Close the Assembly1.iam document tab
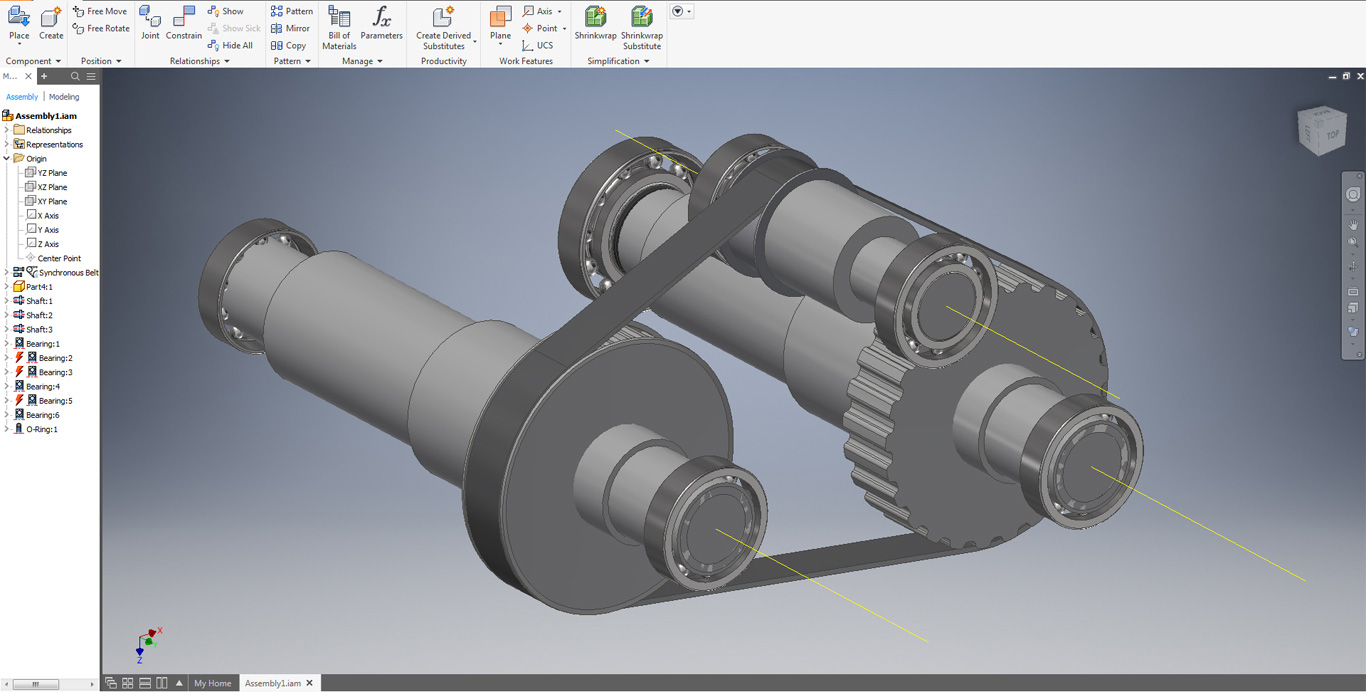 click(x=310, y=683)
